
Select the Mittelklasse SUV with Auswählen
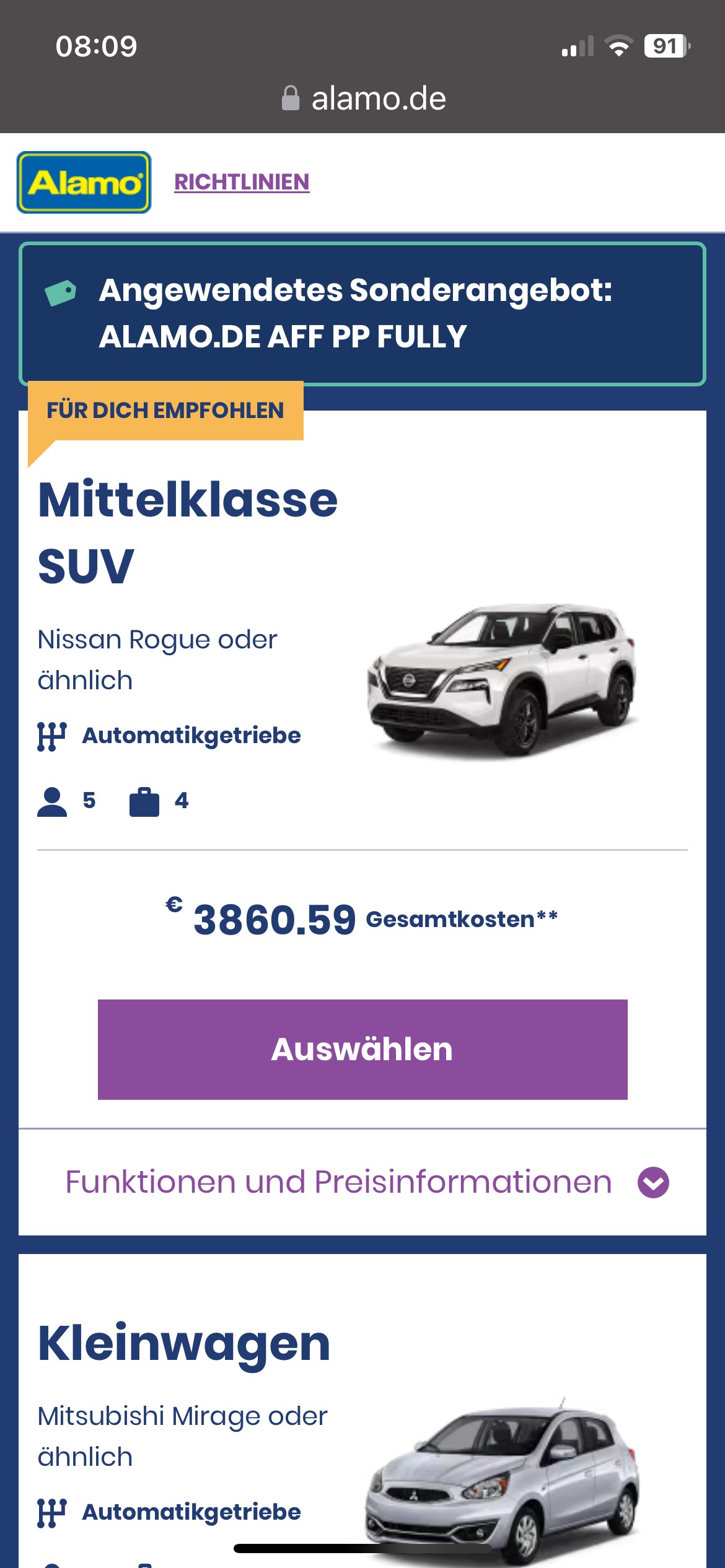click(x=362, y=1050)
